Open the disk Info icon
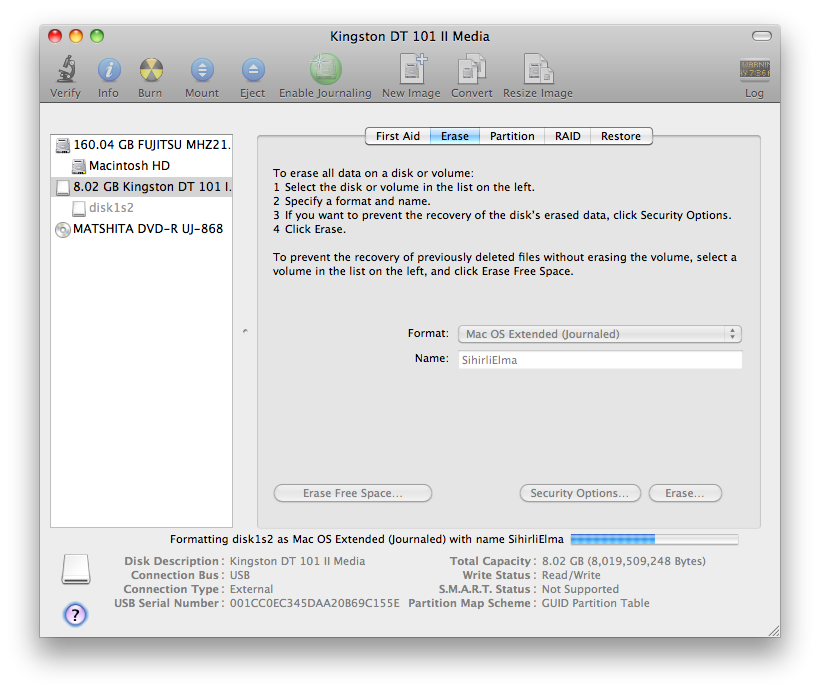Screen dimensions: 820x692 tap(108, 71)
